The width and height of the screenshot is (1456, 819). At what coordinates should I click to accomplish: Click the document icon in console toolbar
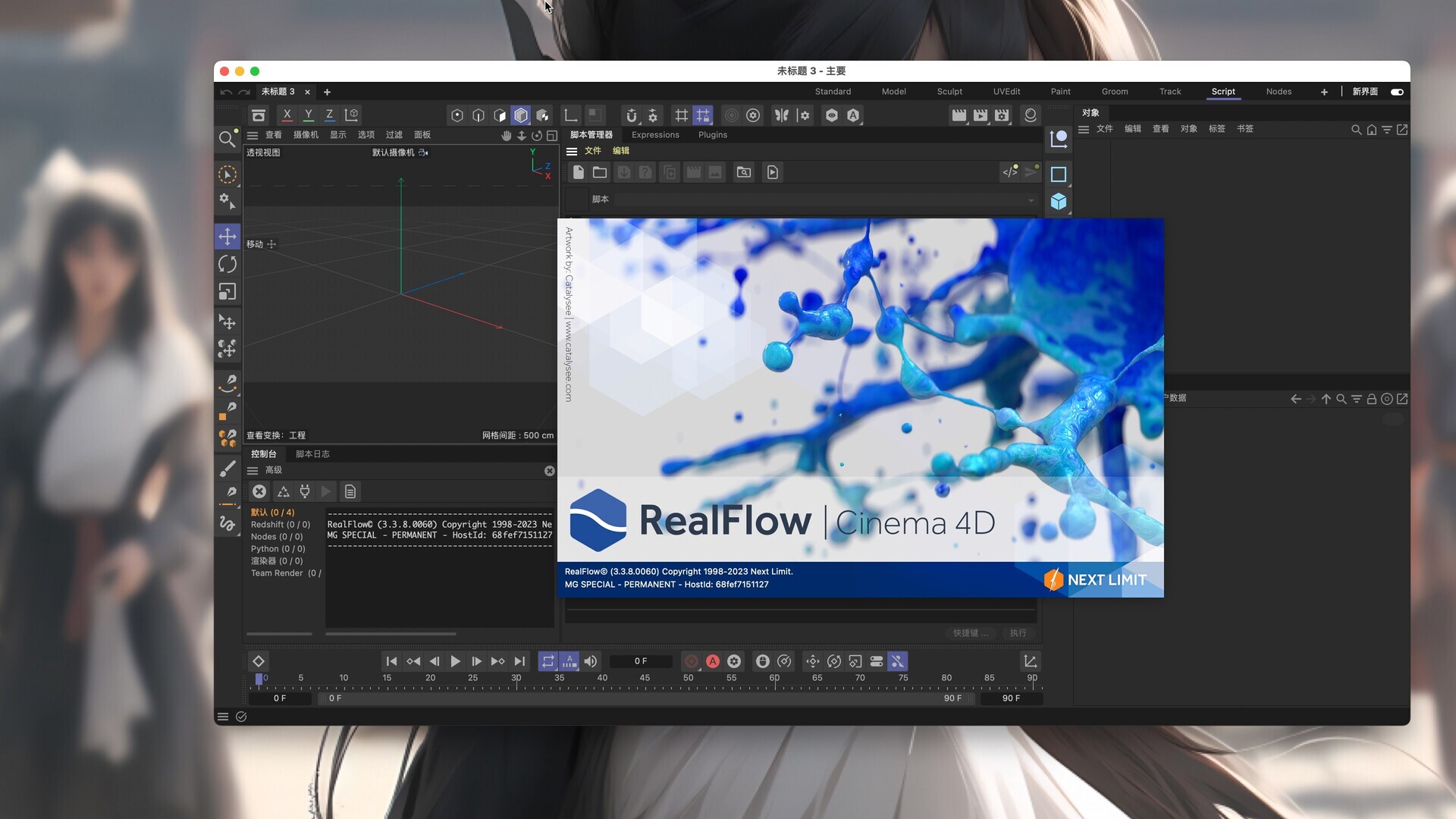tap(350, 491)
